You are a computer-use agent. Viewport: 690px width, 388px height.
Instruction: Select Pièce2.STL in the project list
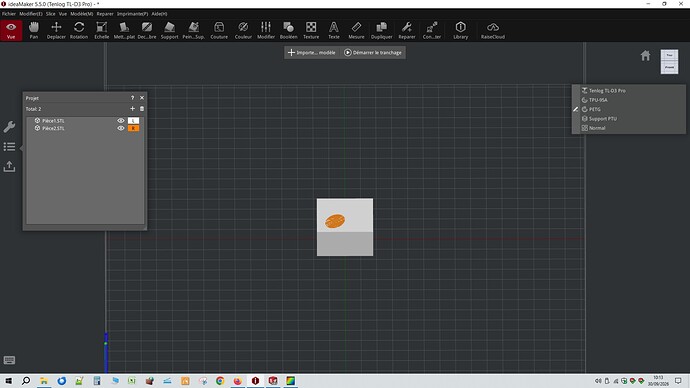[x=53, y=128]
